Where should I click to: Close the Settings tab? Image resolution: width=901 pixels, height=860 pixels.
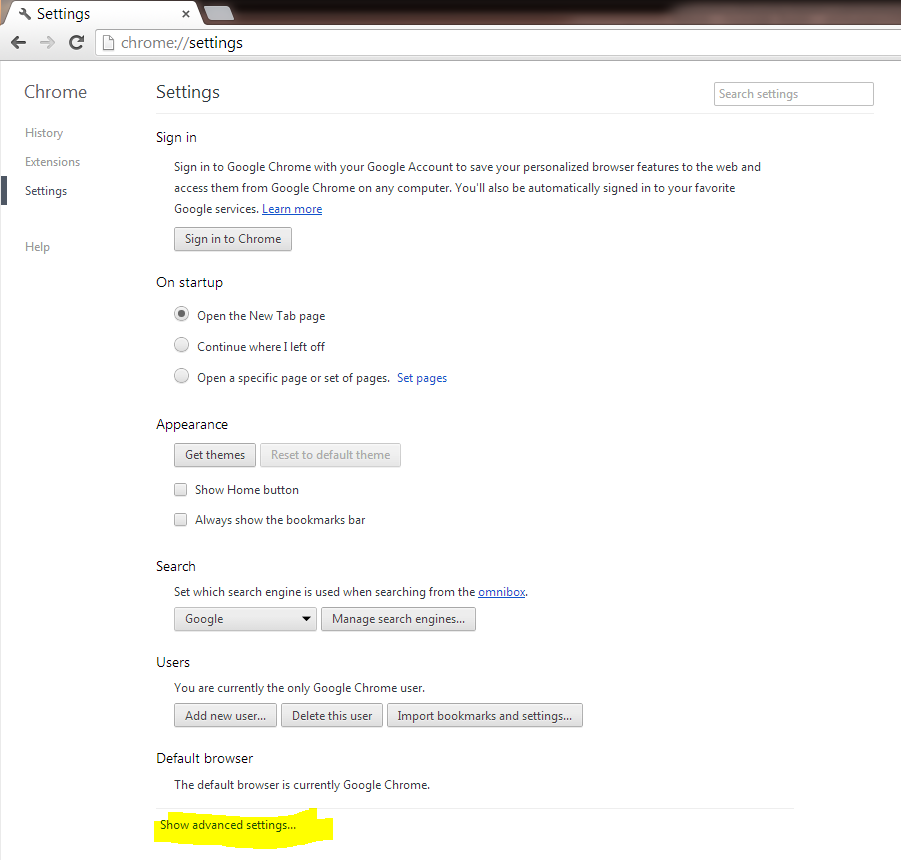pyautogui.click(x=186, y=14)
